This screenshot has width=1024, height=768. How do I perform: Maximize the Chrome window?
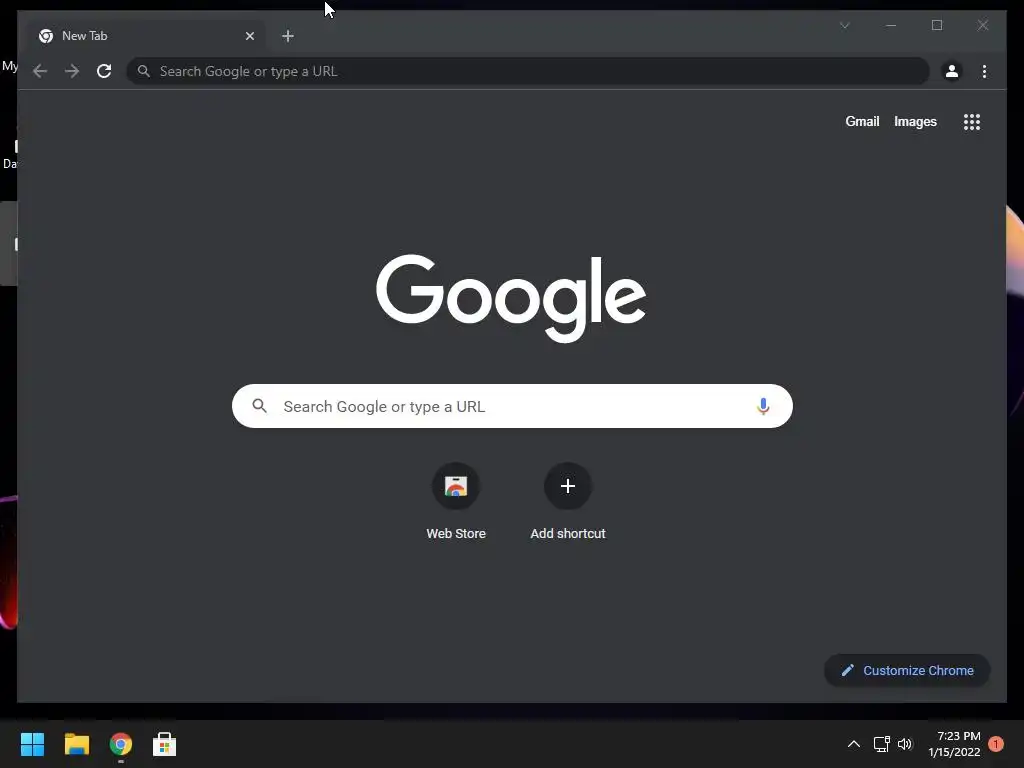937,25
